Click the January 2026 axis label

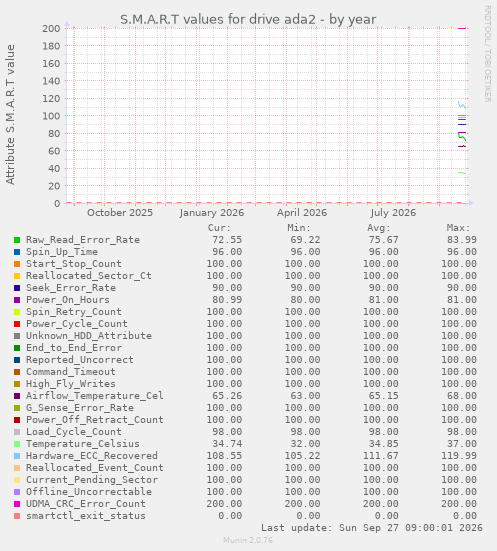(212, 213)
